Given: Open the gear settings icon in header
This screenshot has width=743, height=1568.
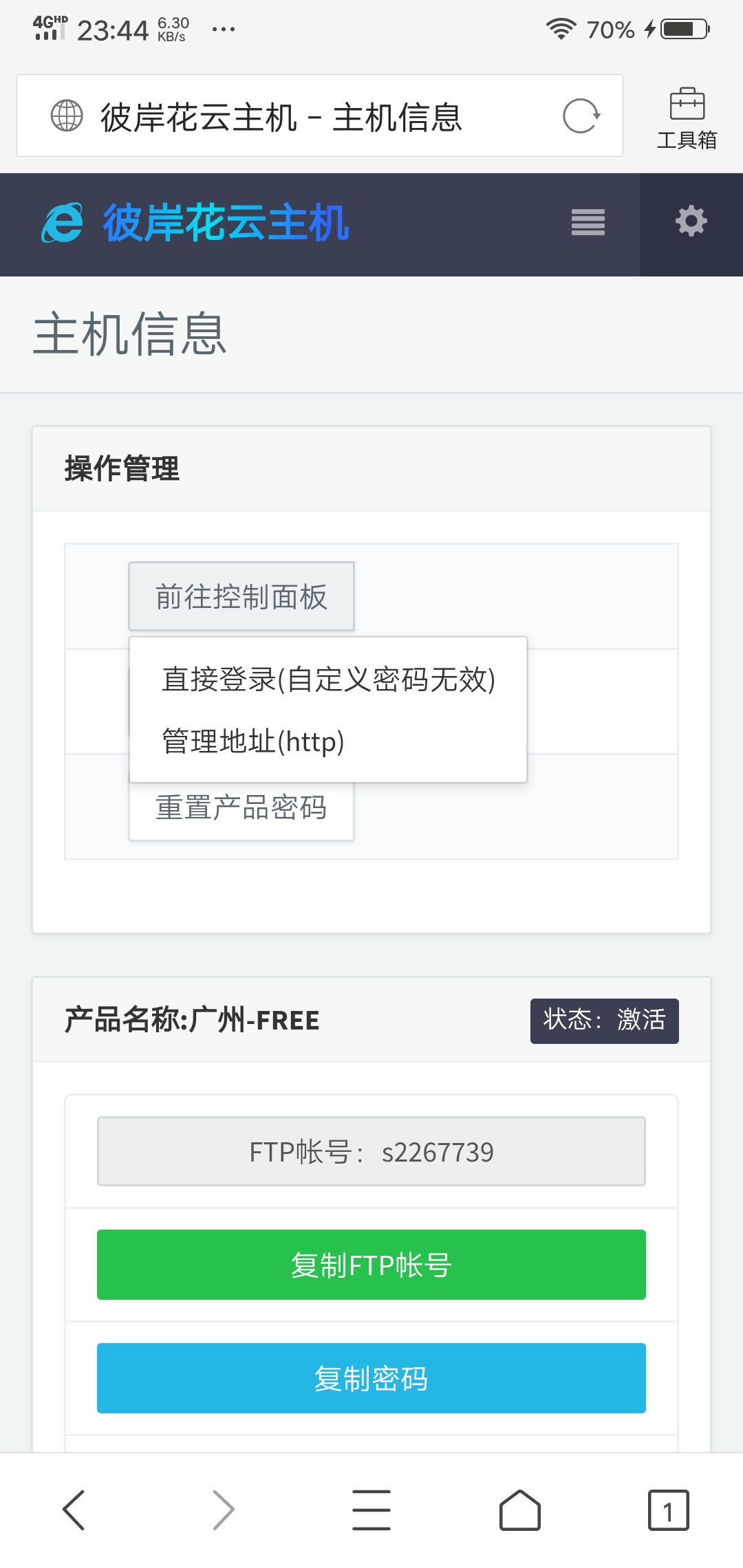Looking at the screenshot, I should [x=691, y=221].
